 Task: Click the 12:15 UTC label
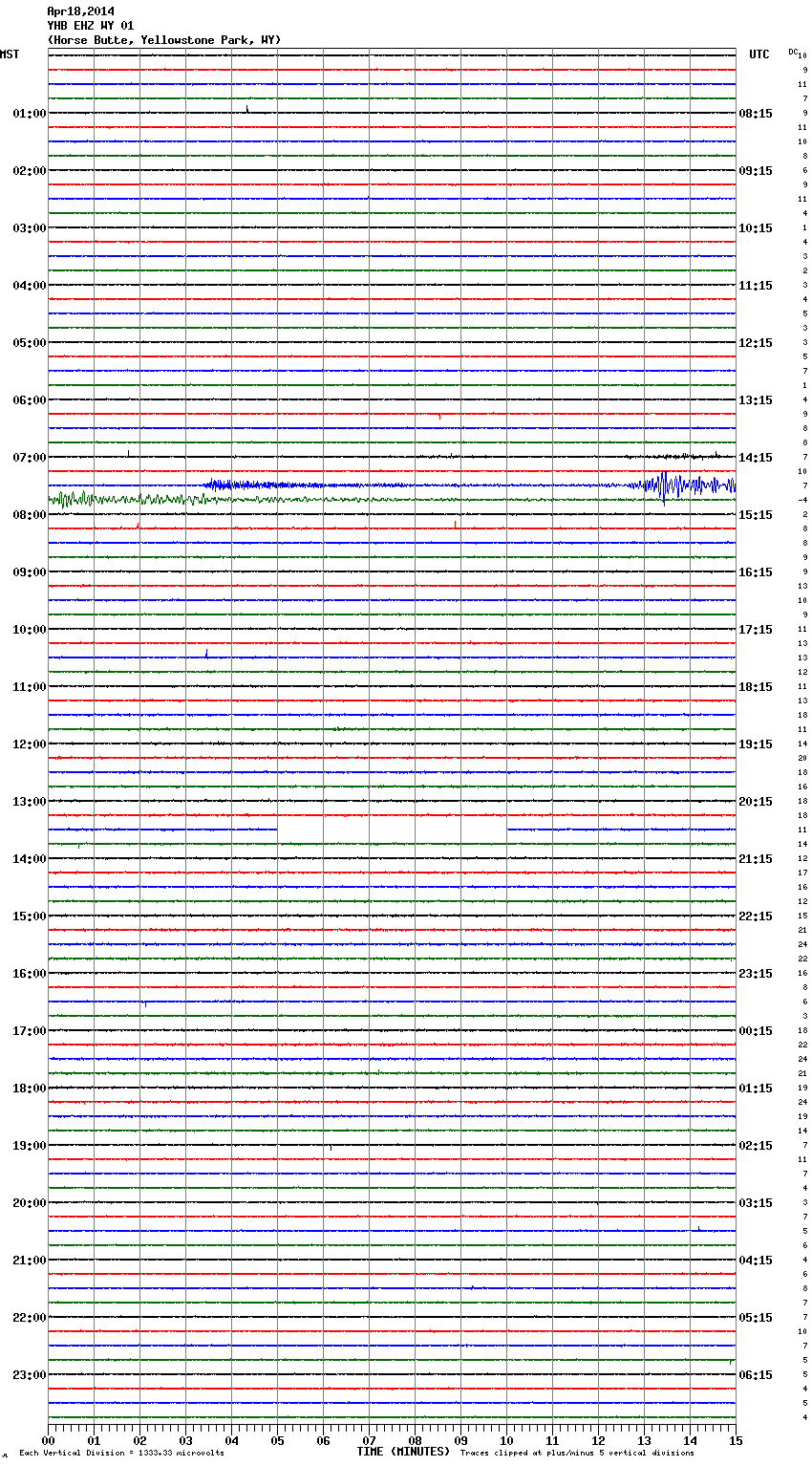(756, 343)
